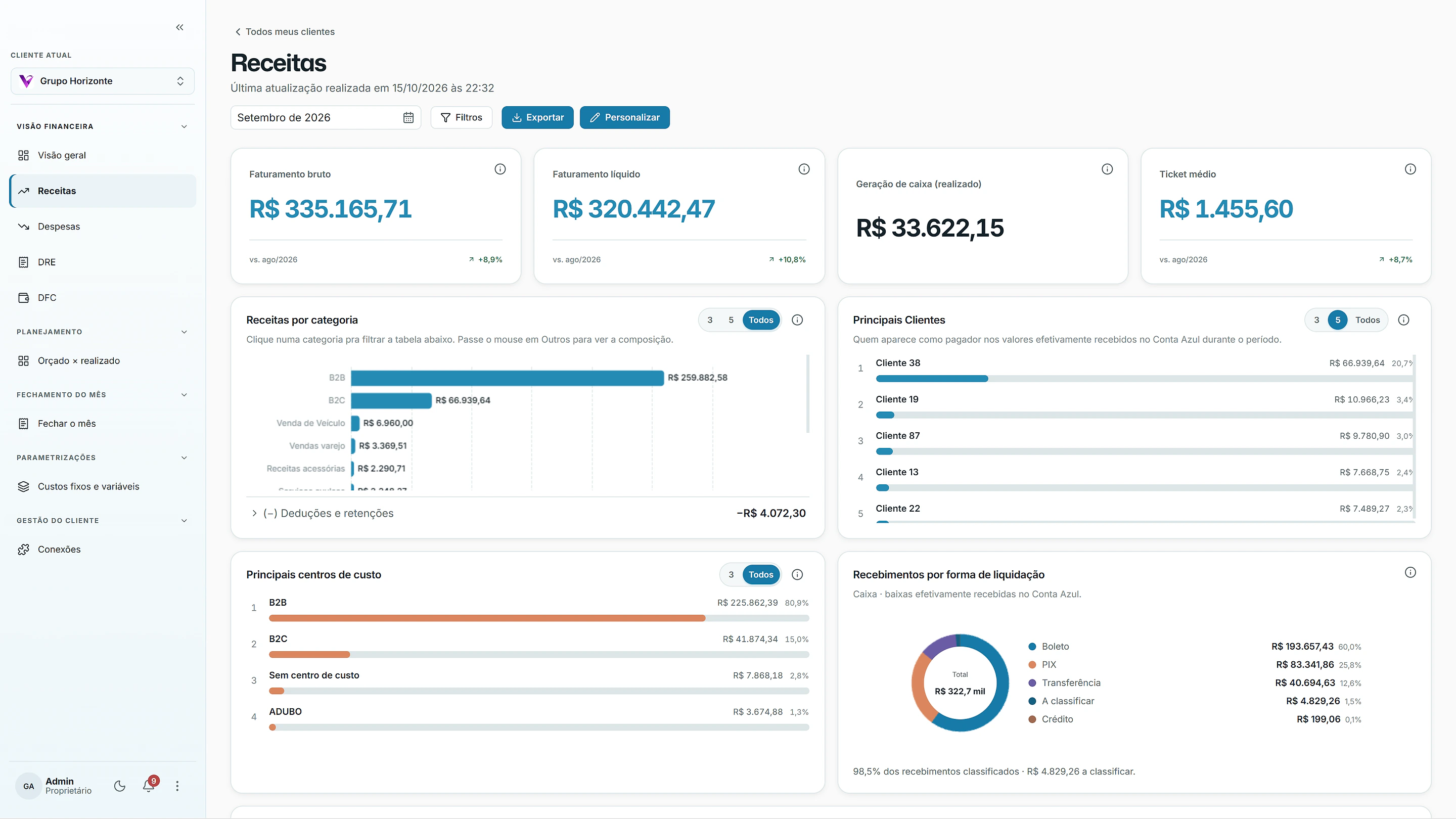This screenshot has width=1456, height=819.
Task: Open the Receitas sidebar item
Action: [103, 191]
